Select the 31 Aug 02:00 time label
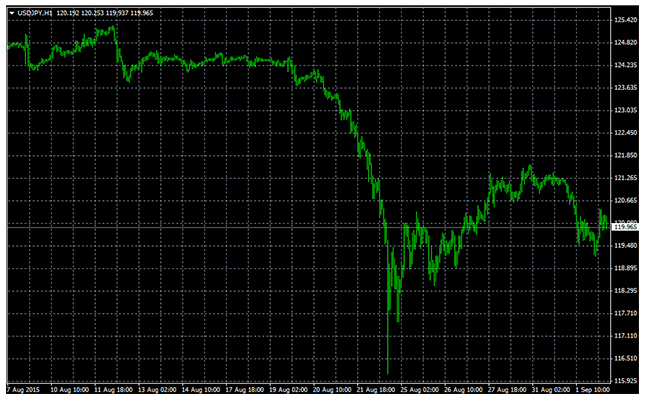650x399 pixels. pyautogui.click(x=551, y=390)
